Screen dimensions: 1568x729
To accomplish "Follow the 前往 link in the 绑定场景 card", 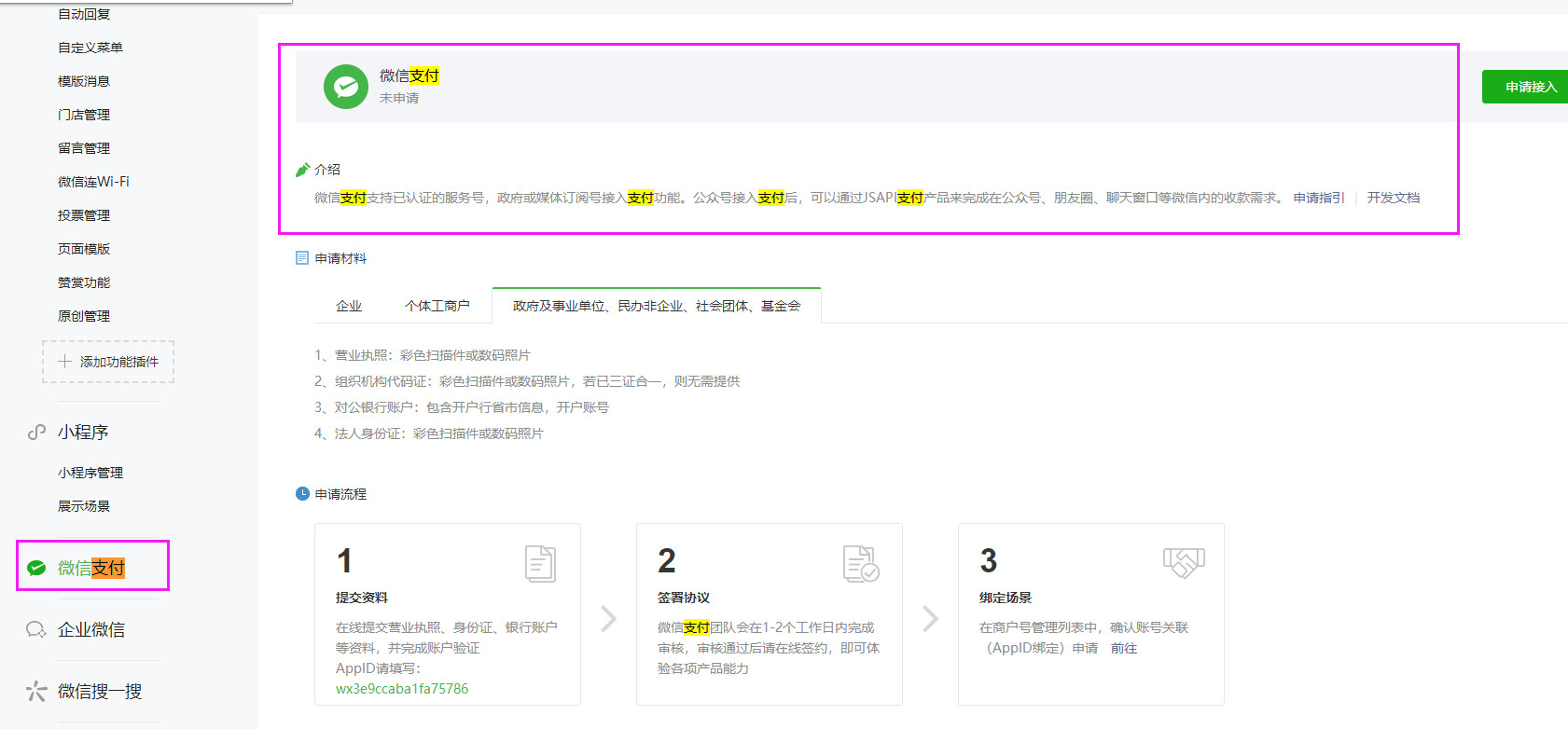I will tap(1124, 648).
